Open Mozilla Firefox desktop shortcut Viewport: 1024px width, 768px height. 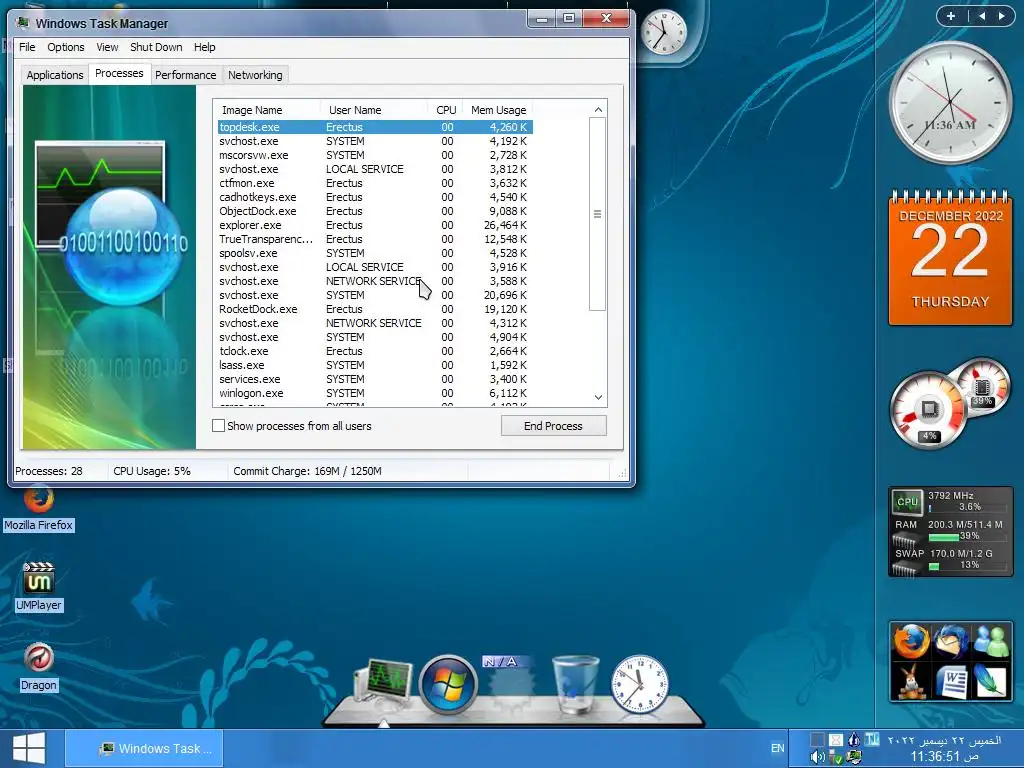[x=39, y=508]
